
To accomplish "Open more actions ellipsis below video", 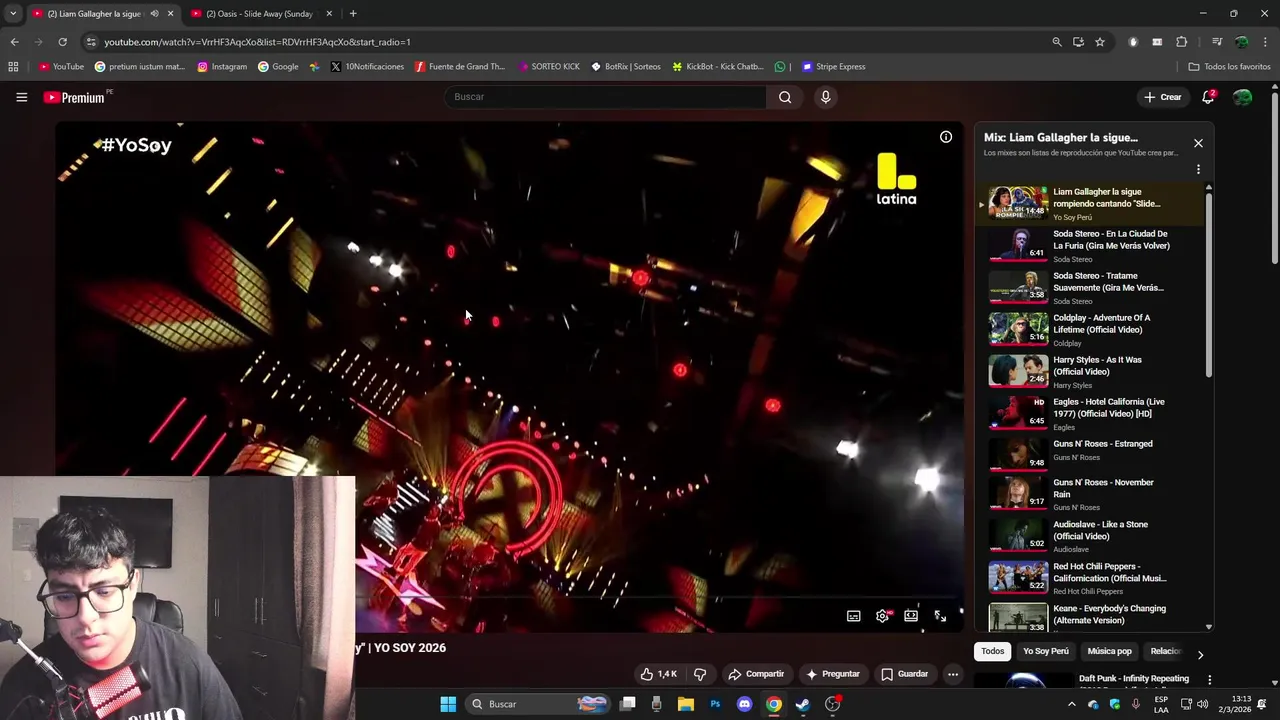I will [x=953, y=674].
